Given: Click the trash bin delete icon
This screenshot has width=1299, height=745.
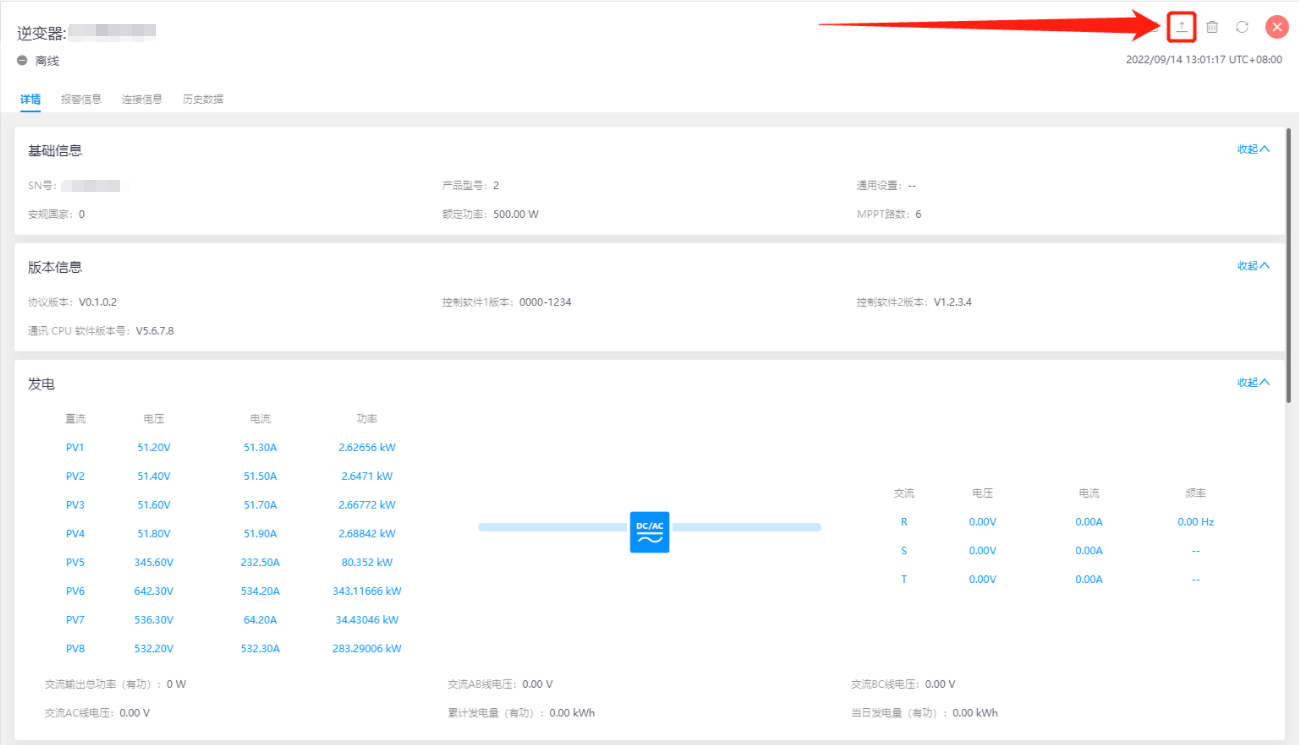Looking at the screenshot, I should (1212, 27).
